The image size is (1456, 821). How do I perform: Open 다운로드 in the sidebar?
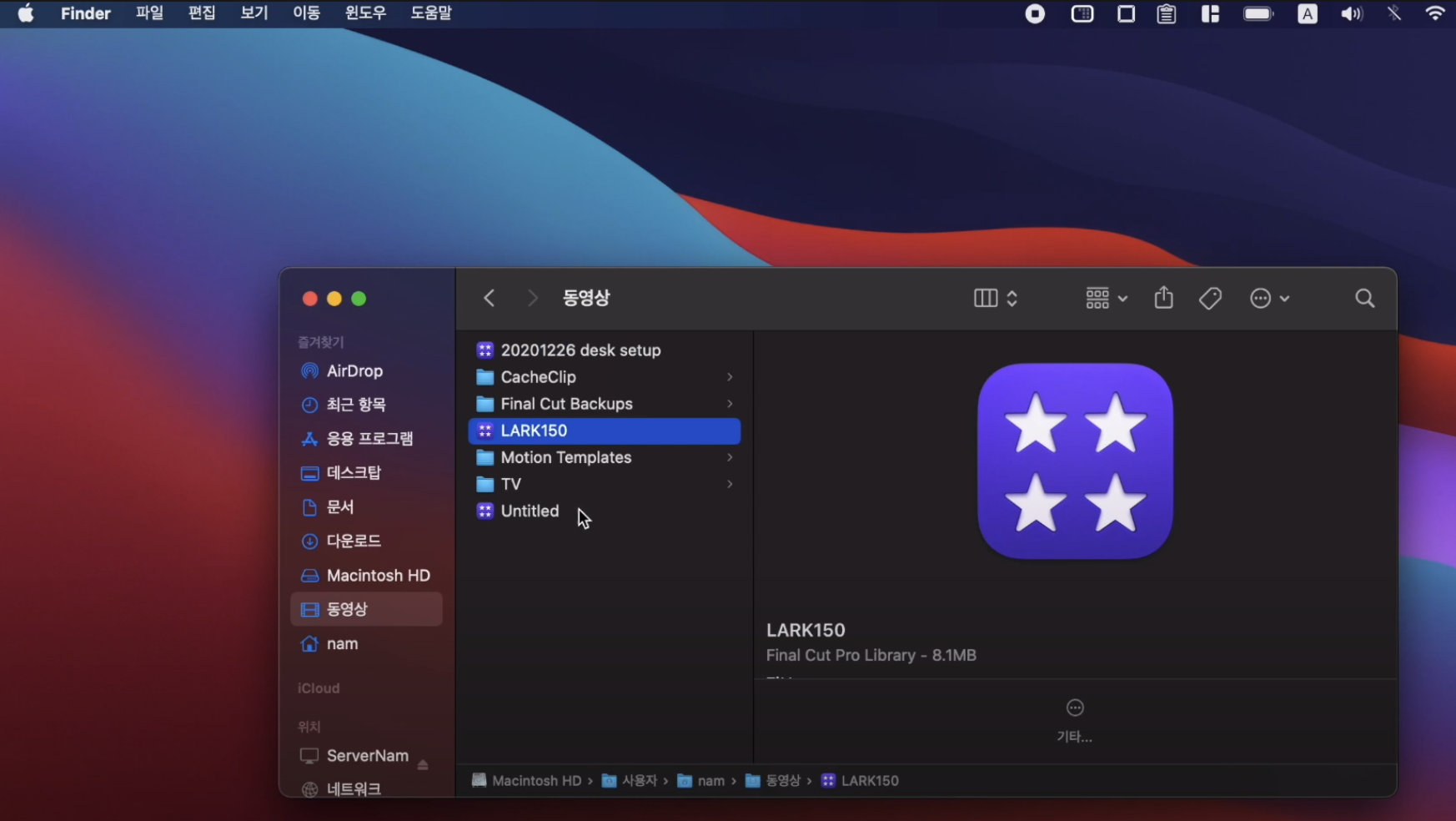tap(366, 541)
